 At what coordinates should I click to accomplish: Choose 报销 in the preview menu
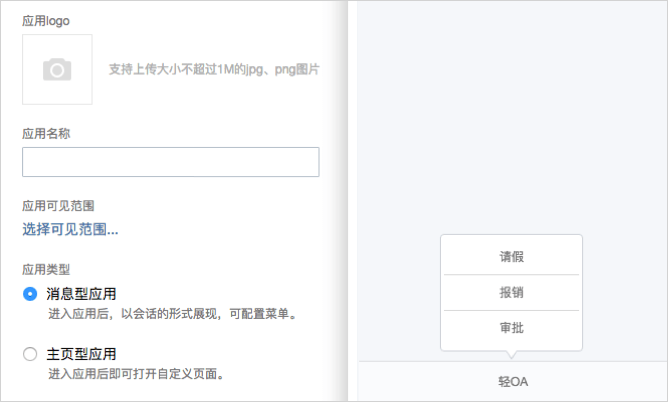(511, 293)
